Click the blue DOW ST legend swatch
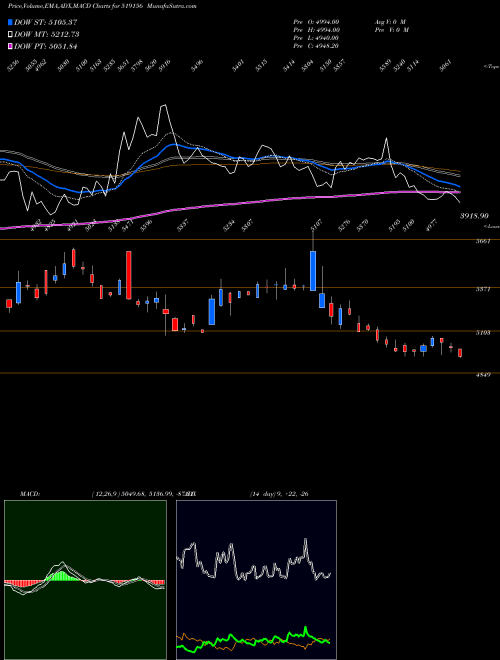500x660 pixels. tap(10, 22)
